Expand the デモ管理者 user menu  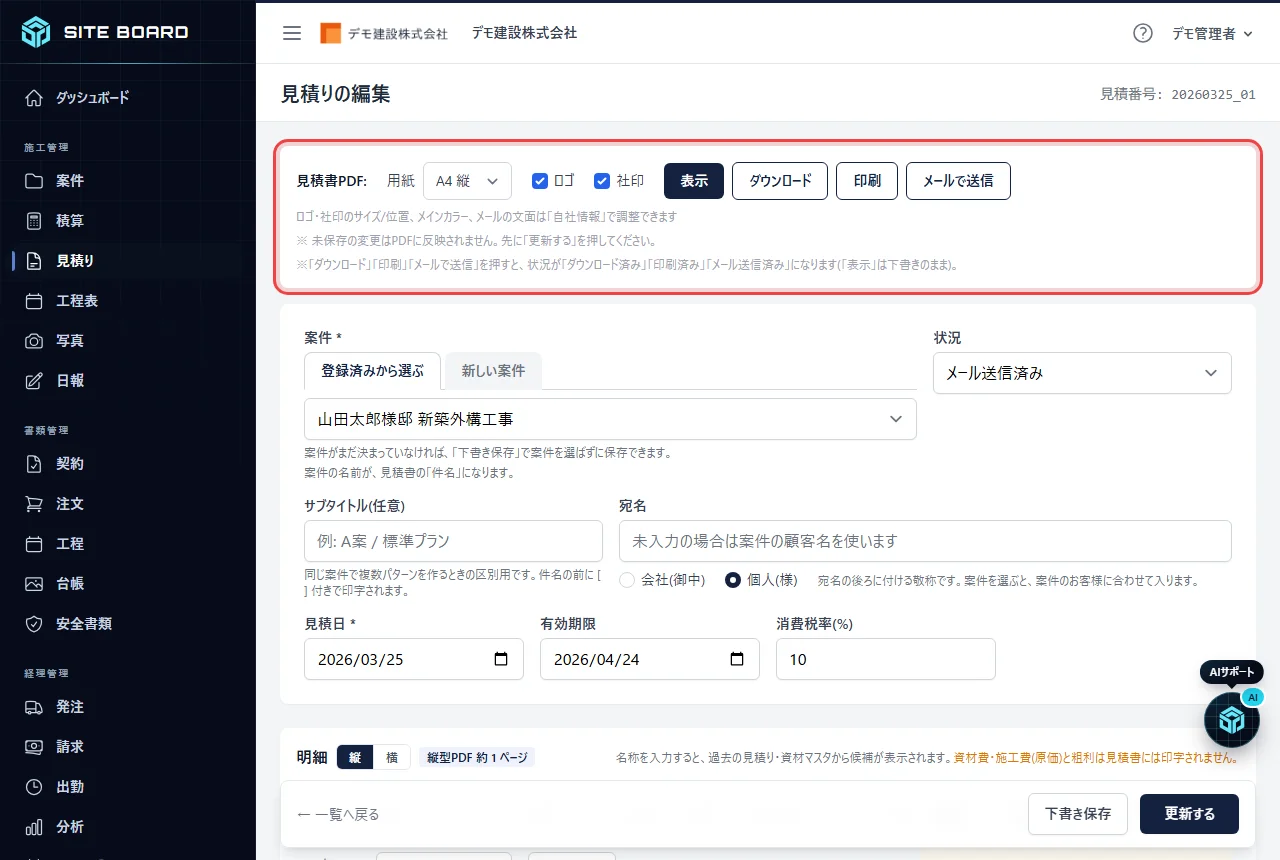click(x=1212, y=33)
